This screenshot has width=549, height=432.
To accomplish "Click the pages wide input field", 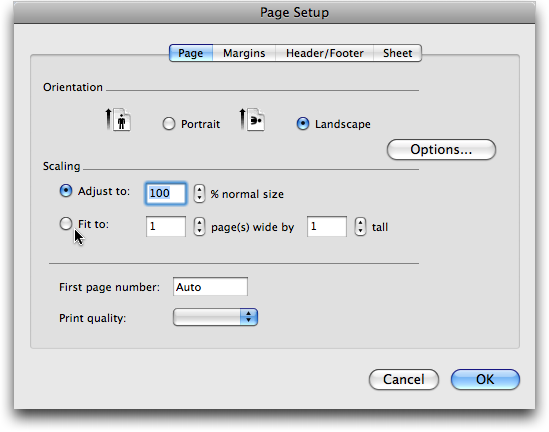I will point(166,227).
